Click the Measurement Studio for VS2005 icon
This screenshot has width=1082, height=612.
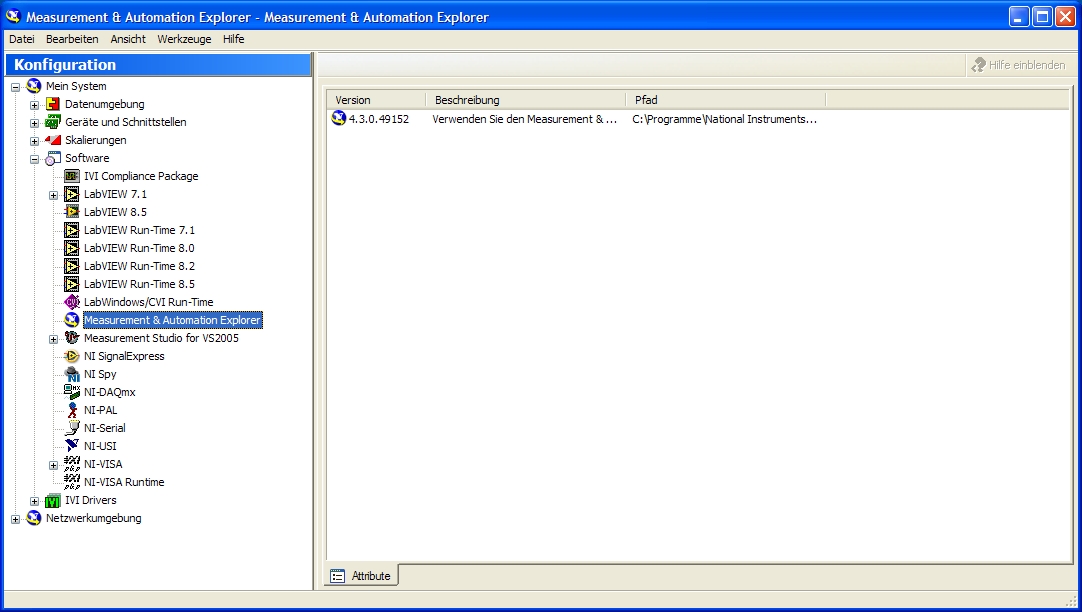point(72,337)
